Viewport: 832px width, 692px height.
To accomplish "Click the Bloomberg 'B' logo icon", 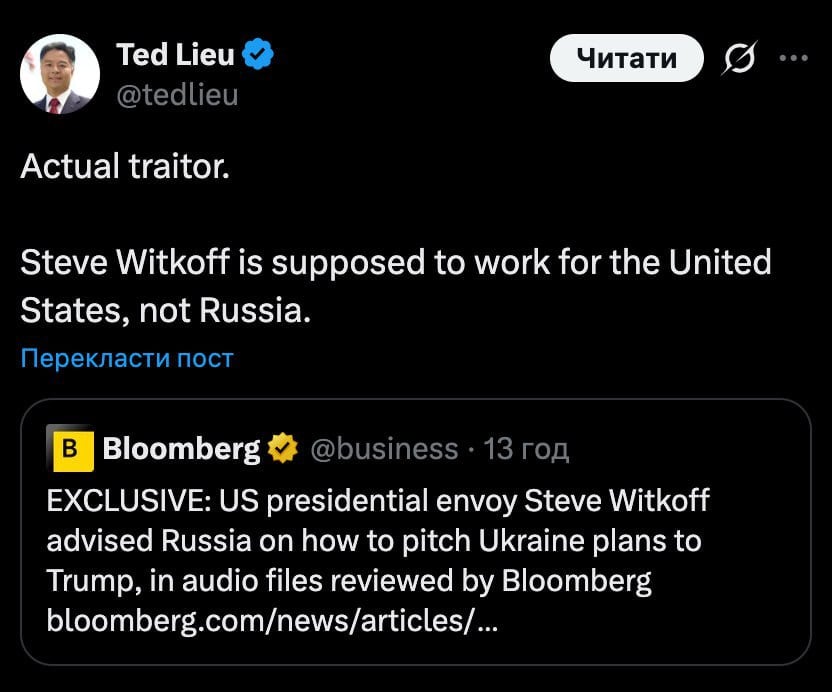I will 70,449.
